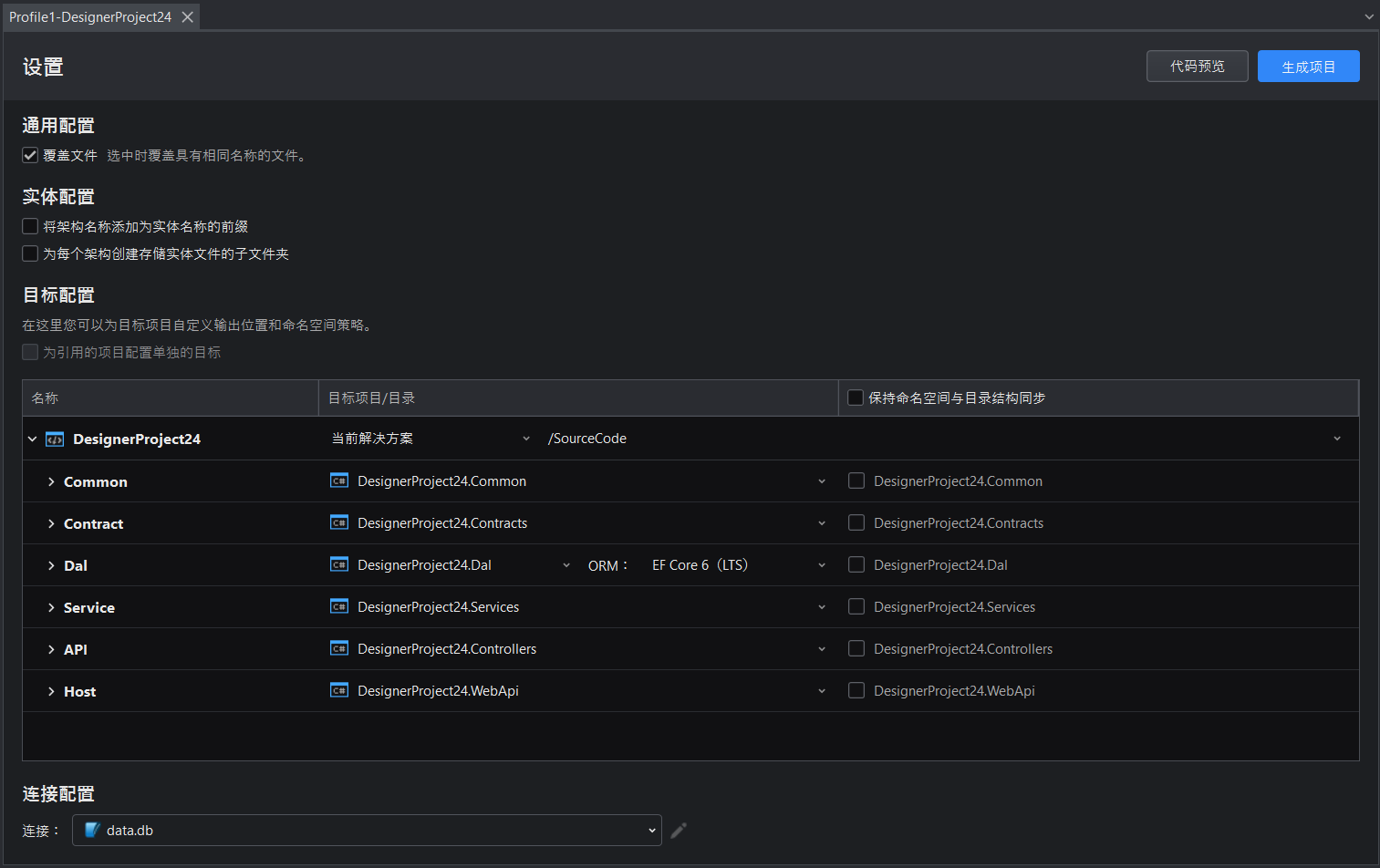Click the pencil edit connection icon

click(x=679, y=831)
